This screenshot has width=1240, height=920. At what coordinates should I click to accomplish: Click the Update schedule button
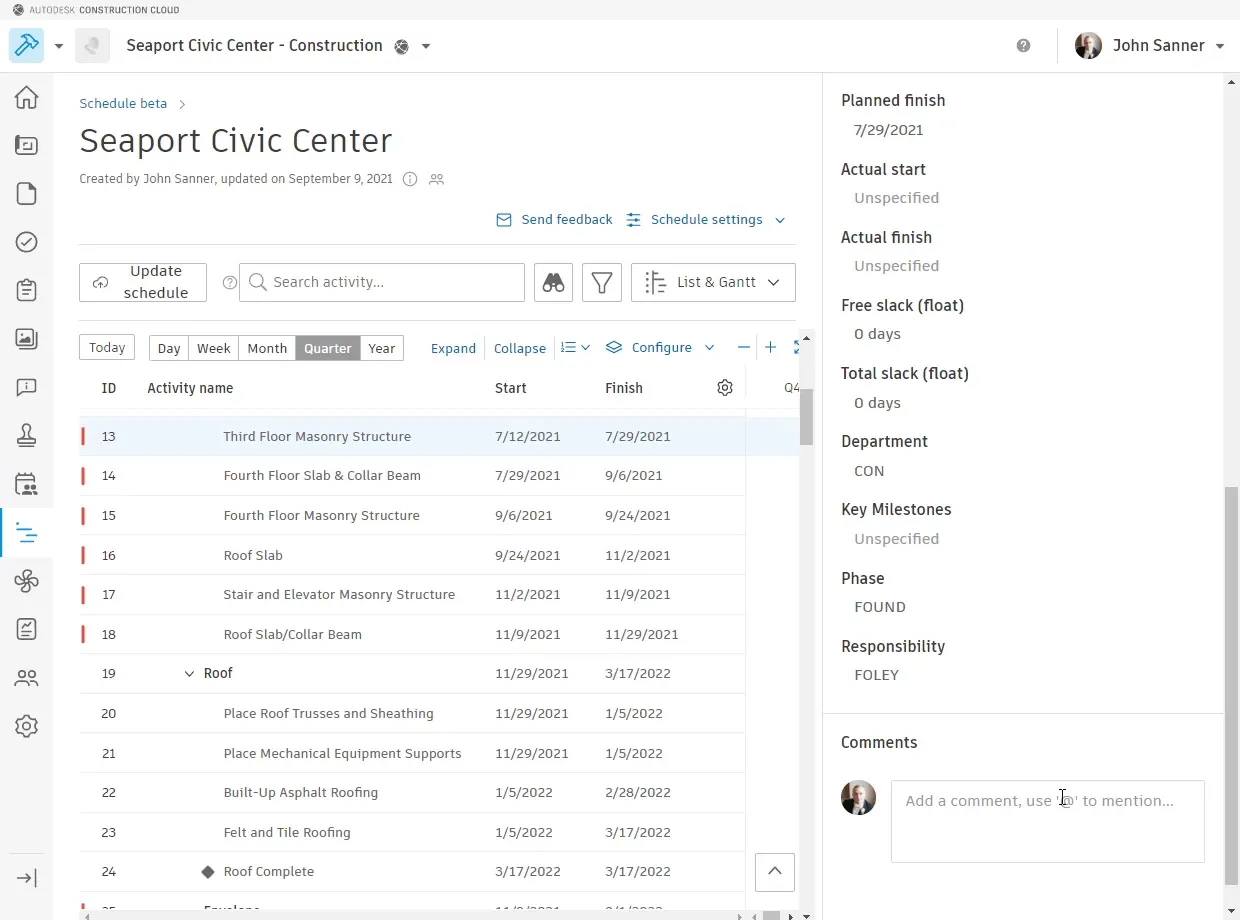[143, 283]
